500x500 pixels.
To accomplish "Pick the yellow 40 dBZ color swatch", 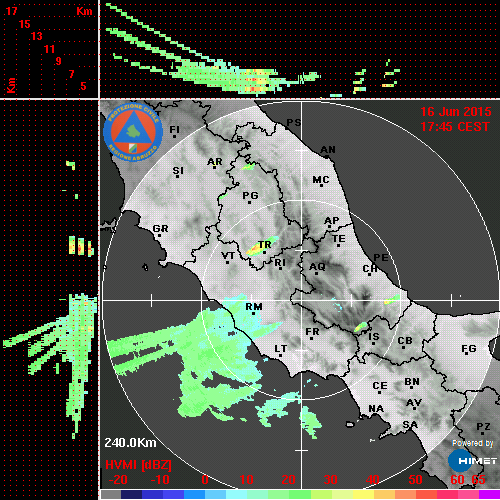I will [363, 494].
